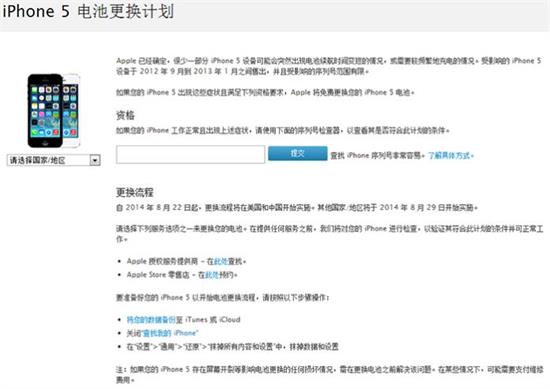Click the blue 提交 button
The width and height of the screenshot is (550, 389).
click(297, 153)
